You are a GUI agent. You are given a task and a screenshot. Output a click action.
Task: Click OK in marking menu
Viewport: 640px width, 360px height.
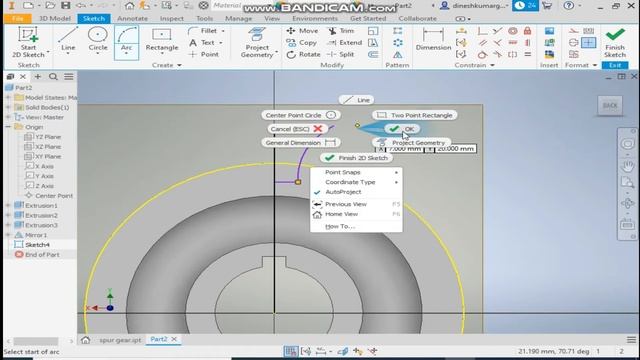pyautogui.click(x=402, y=129)
